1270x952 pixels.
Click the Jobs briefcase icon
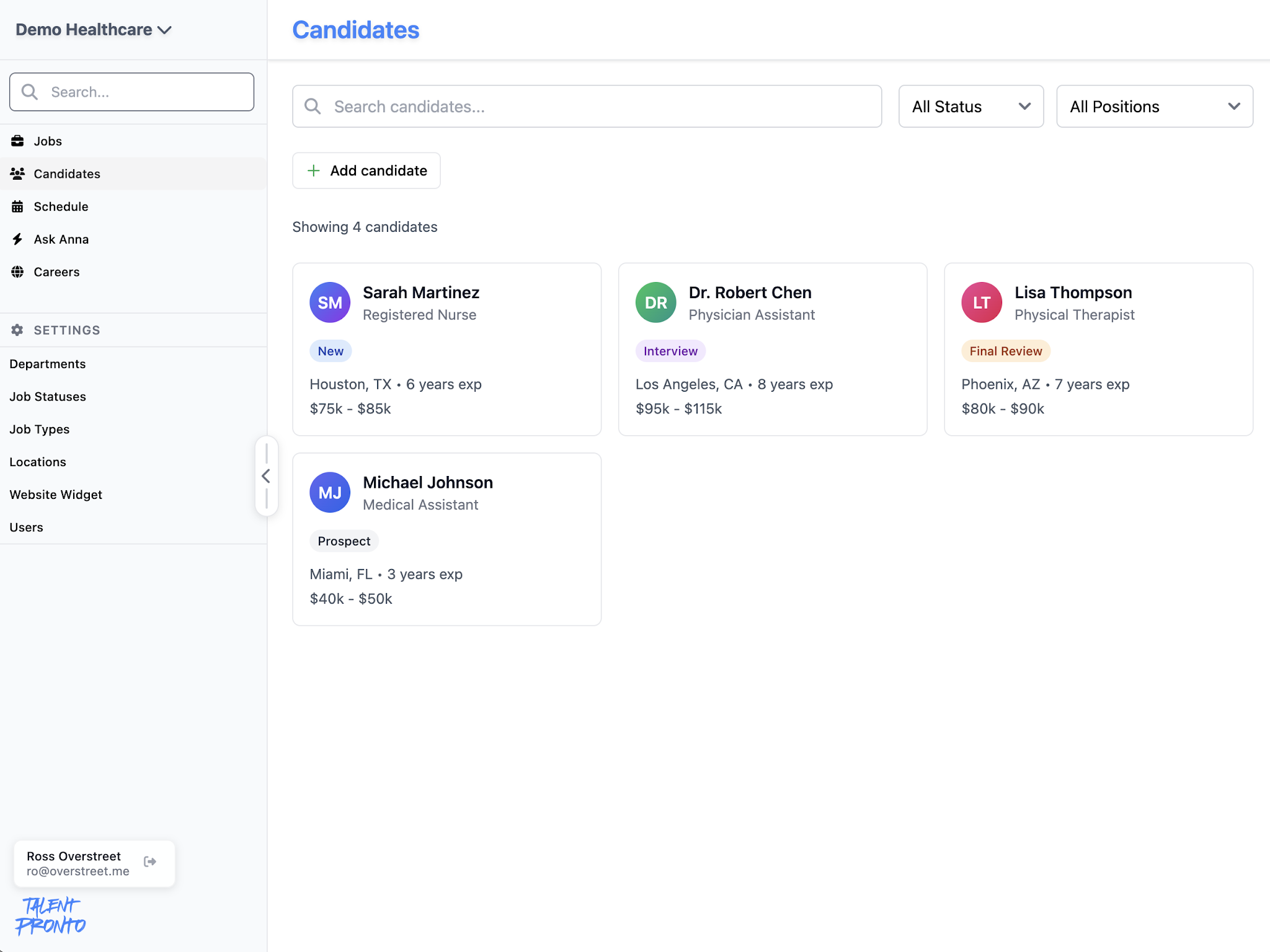click(17, 141)
